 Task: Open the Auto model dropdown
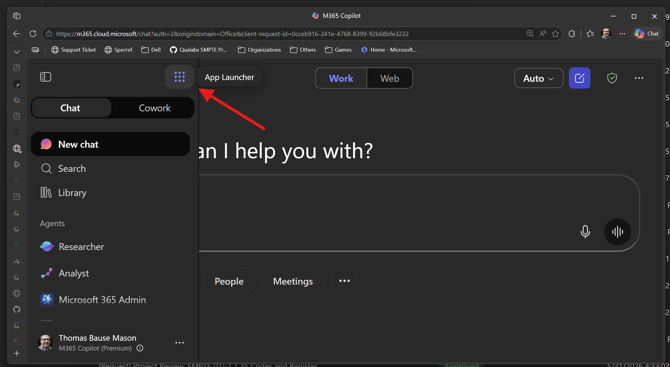(538, 78)
